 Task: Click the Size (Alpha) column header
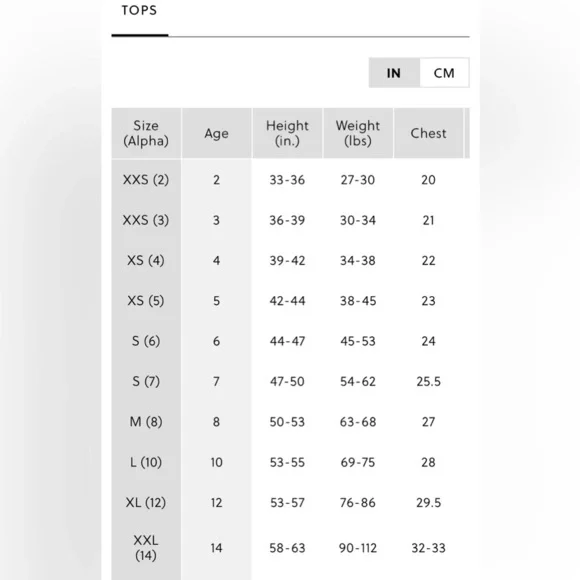click(146, 133)
